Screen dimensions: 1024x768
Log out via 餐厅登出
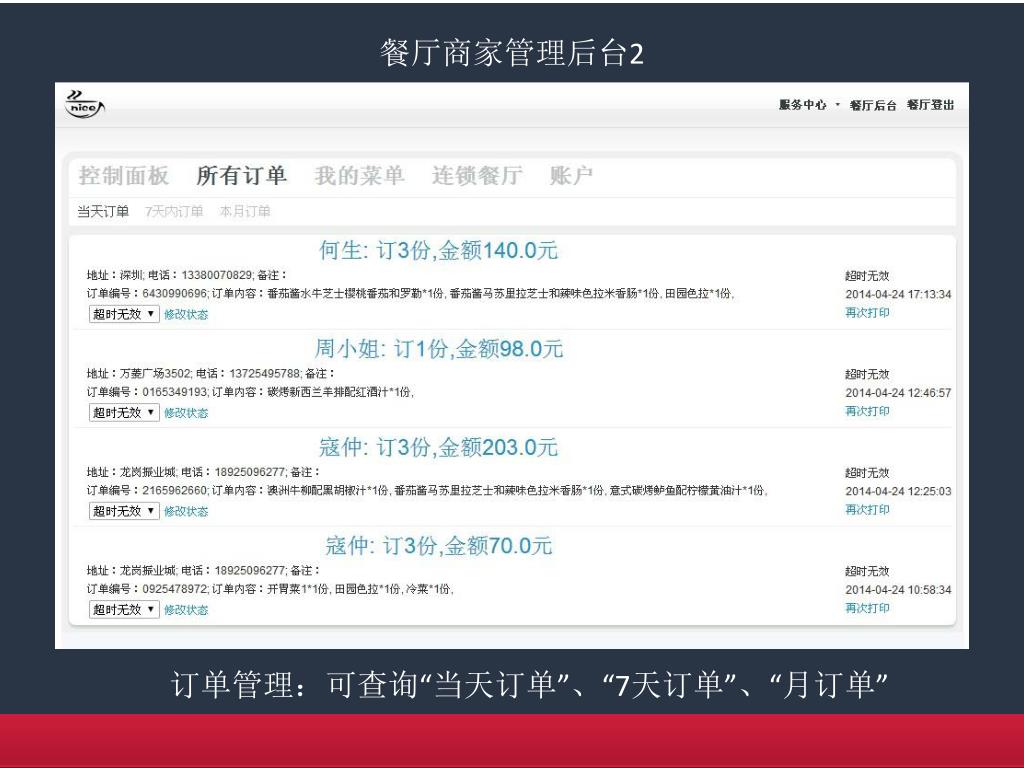pos(930,104)
